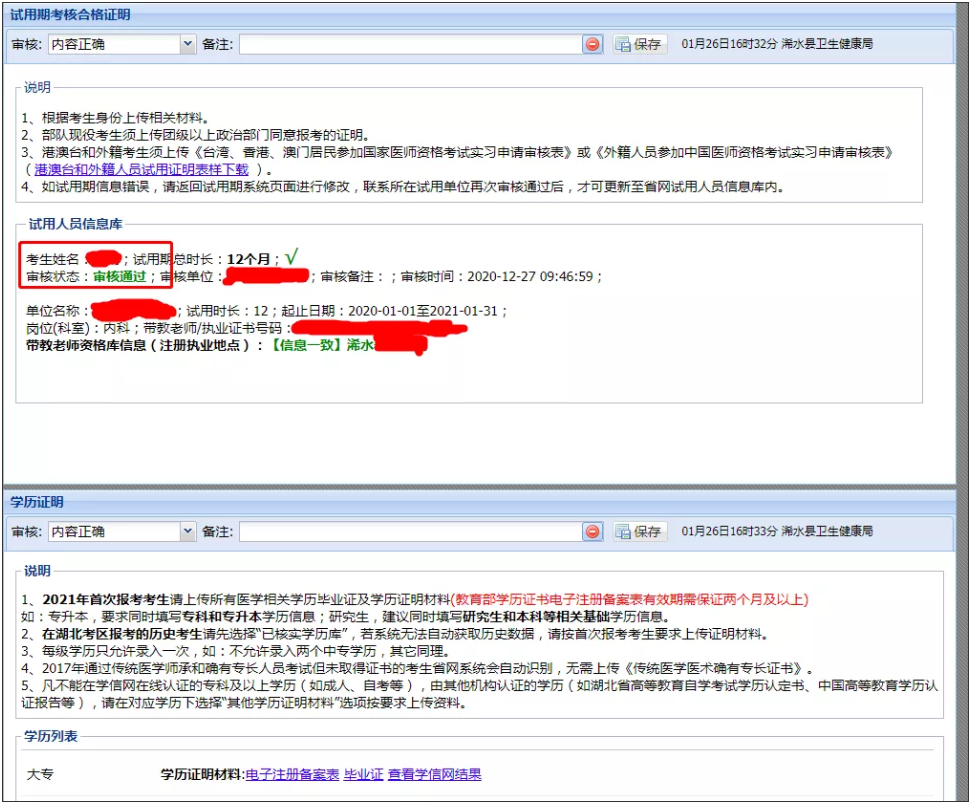Expand the top 审核 combo box arrow

coord(189,43)
